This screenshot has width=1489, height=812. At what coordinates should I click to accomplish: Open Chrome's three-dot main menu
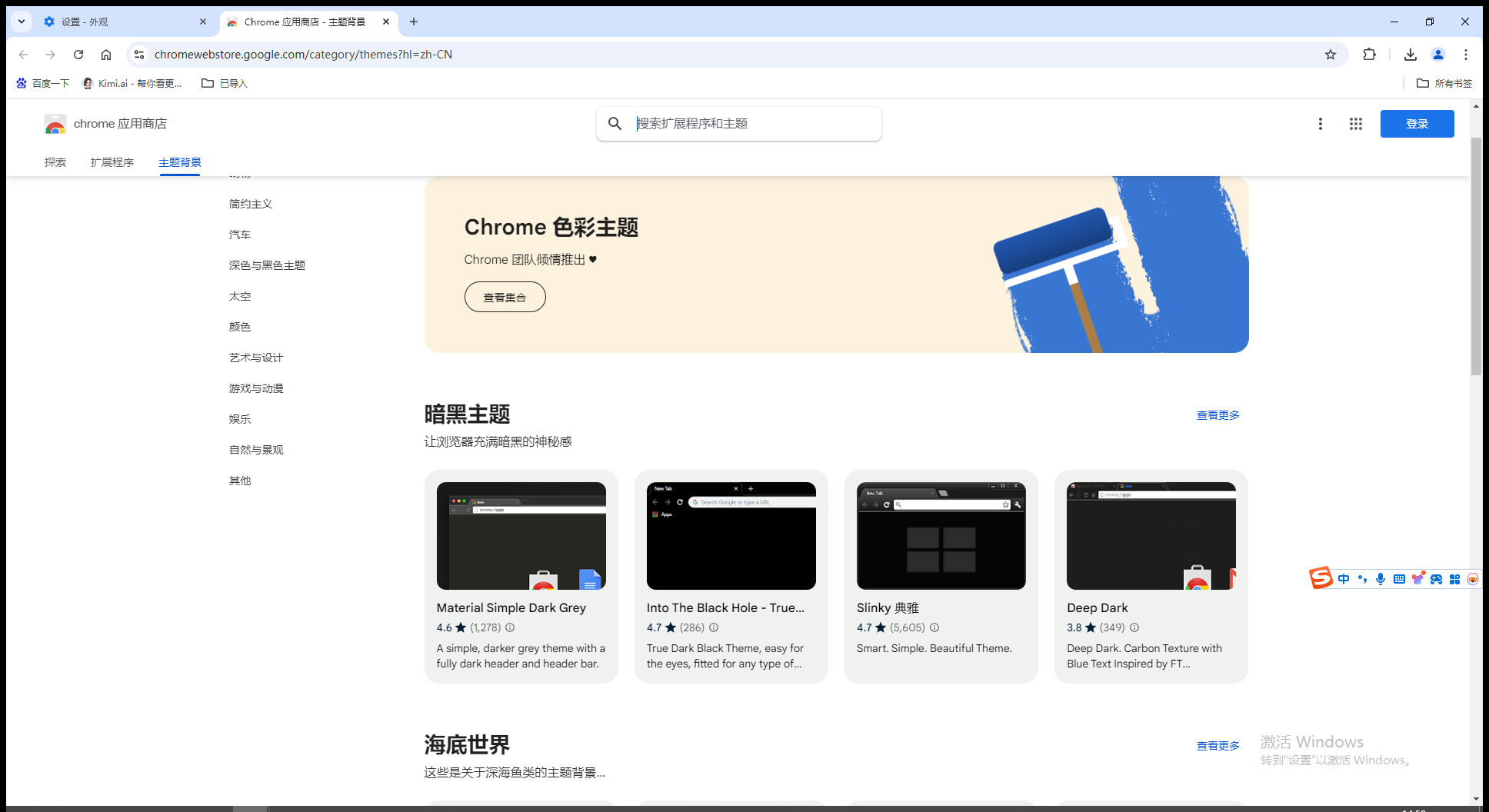(x=1466, y=55)
